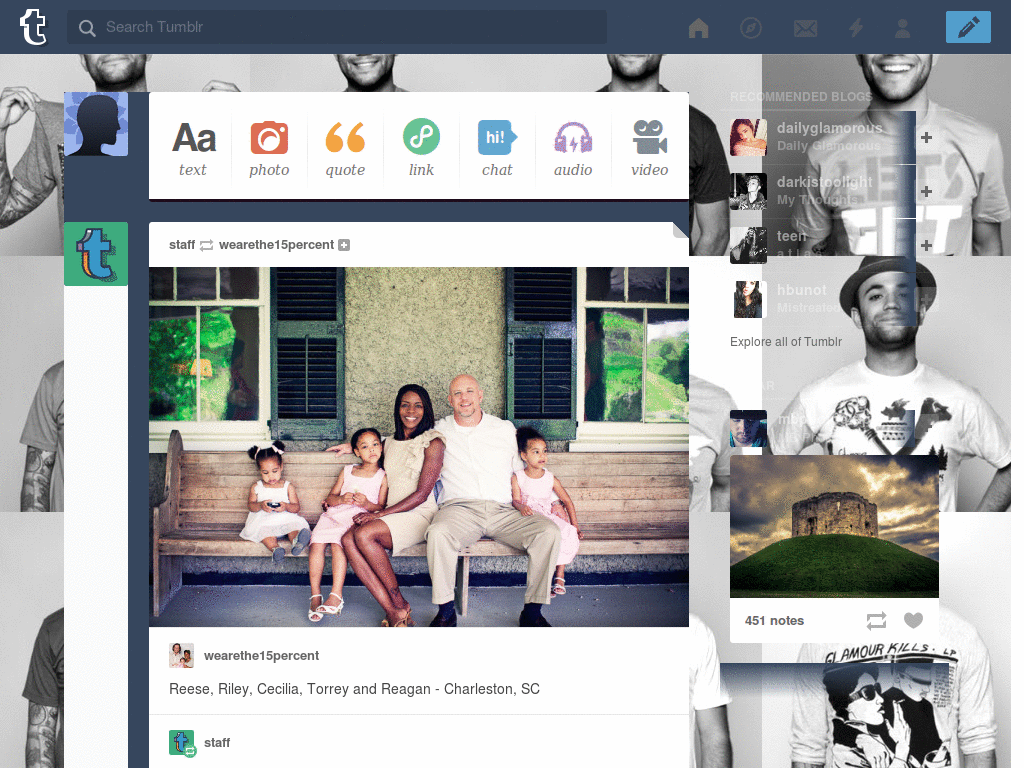Click dailyglamorous blog avatar
Image resolution: width=1024 pixels, height=768 pixels.
(x=748, y=137)
